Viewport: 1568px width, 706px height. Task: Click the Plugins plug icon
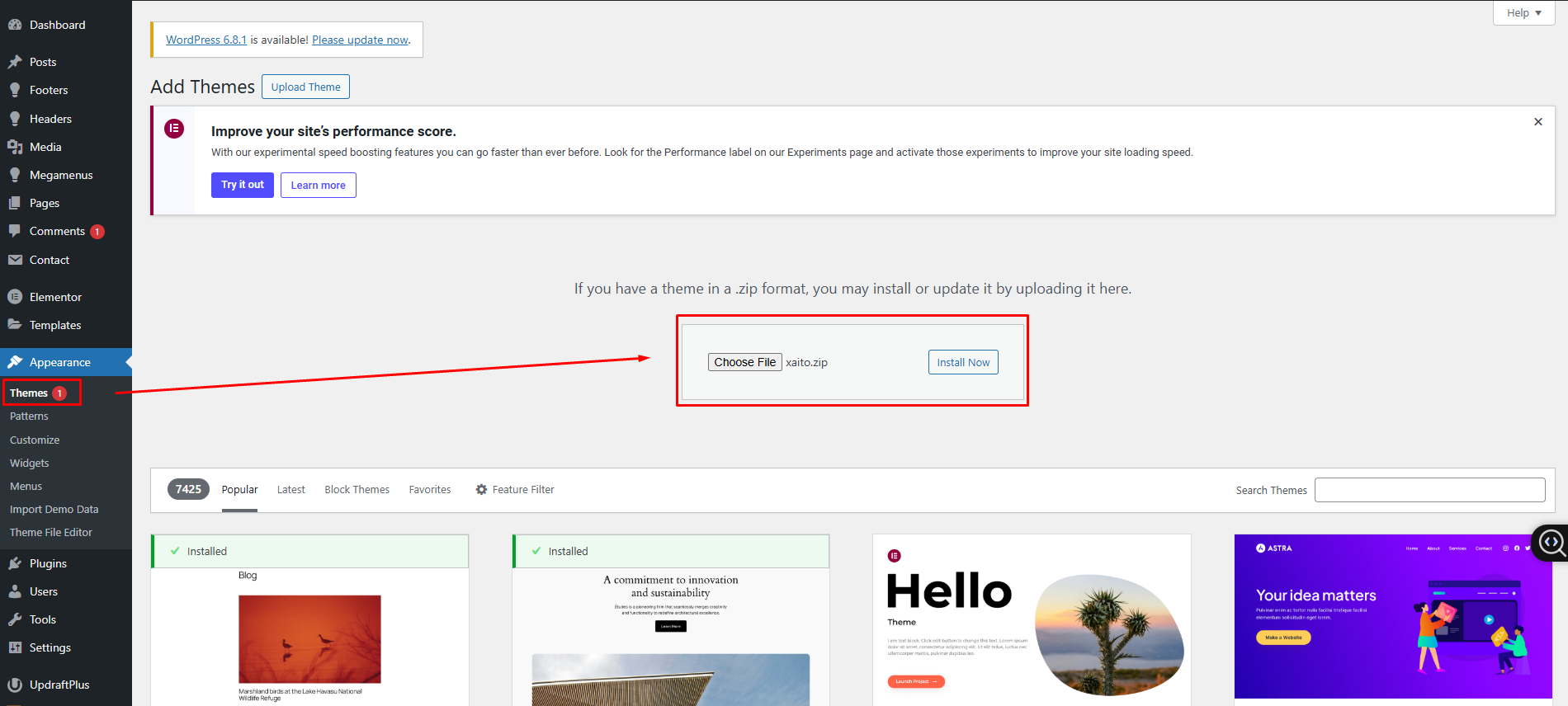point(15,563)
